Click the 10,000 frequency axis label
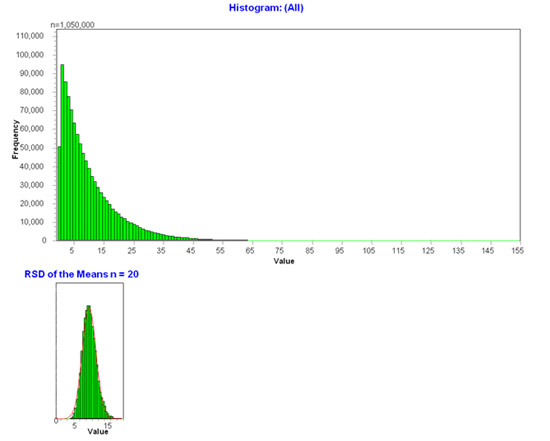Screen dimensions: 550x441 (x=32, y=222)
